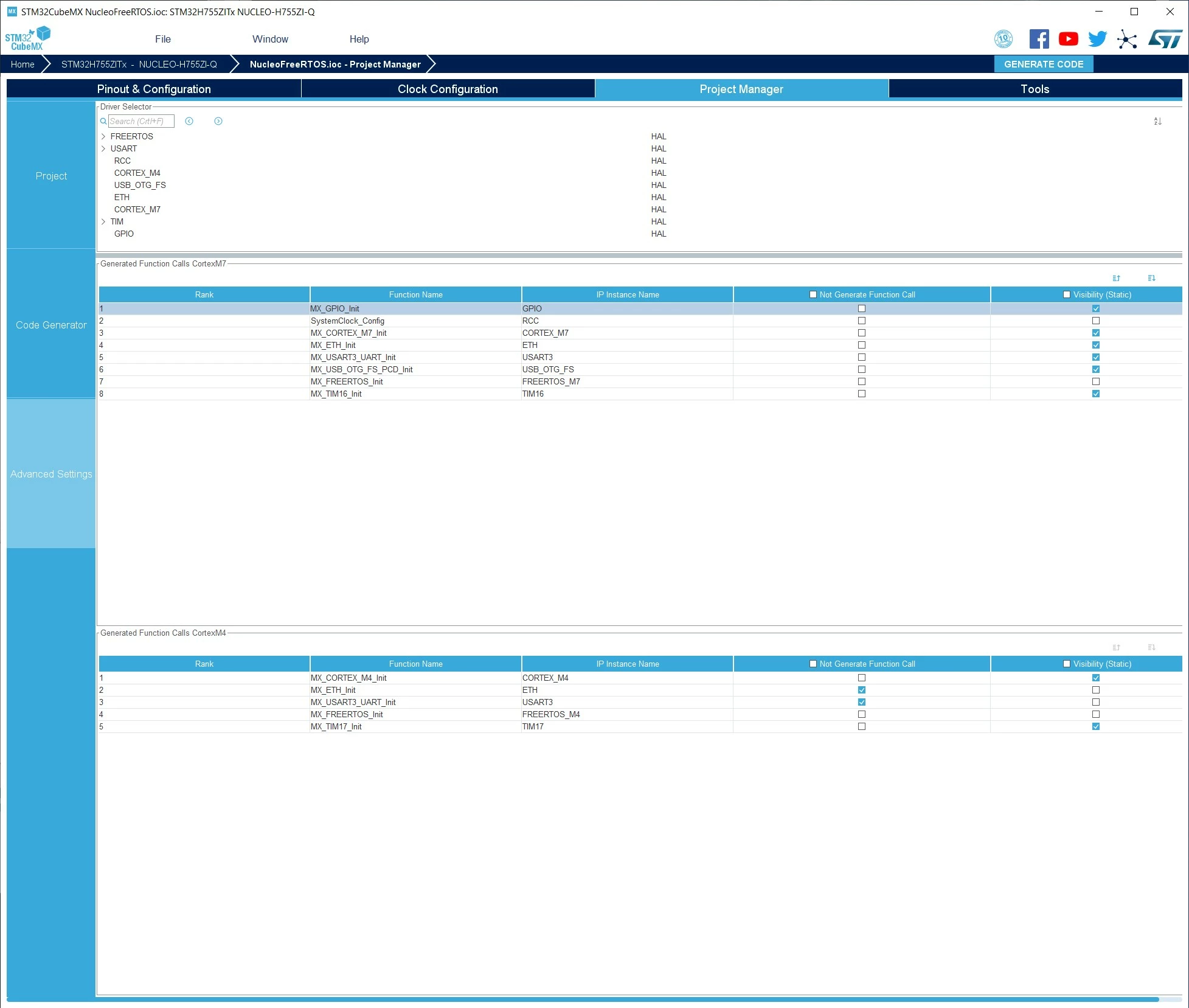Viewport: 1189px width, 1008px height.
Task: Click the search magnifier icon in Driver Selector
Action: (103, 121)
